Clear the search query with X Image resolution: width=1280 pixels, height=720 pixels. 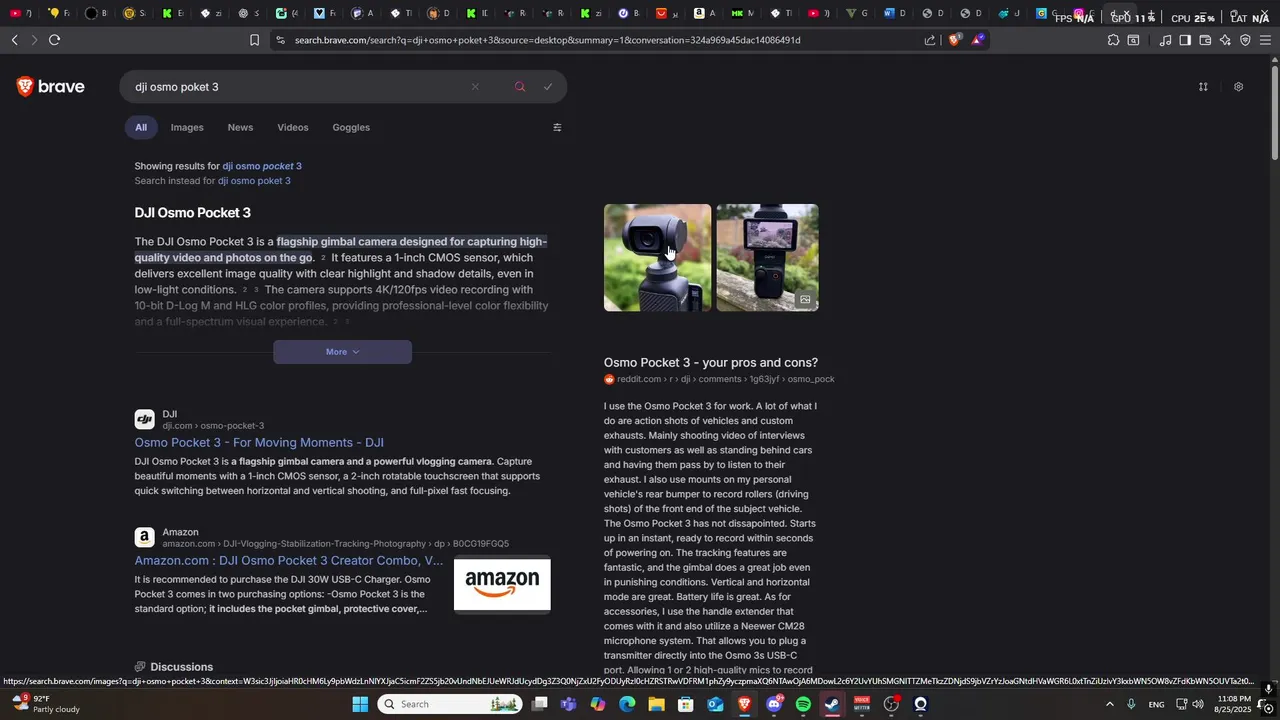[x=475, y=87]
